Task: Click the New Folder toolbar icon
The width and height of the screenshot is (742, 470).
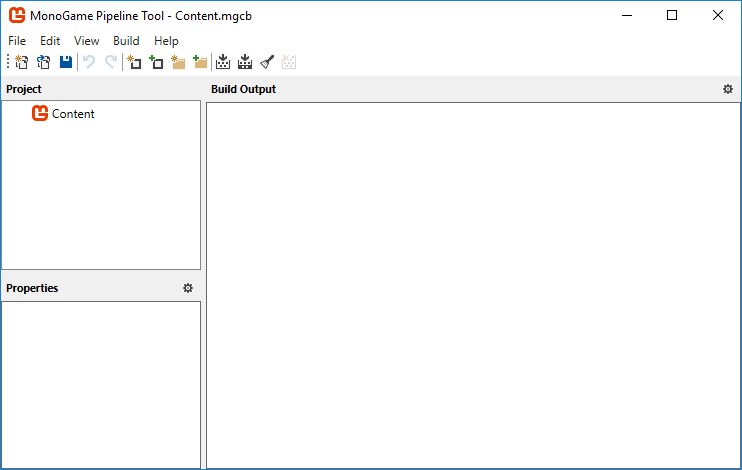Action: coord(178,62)
